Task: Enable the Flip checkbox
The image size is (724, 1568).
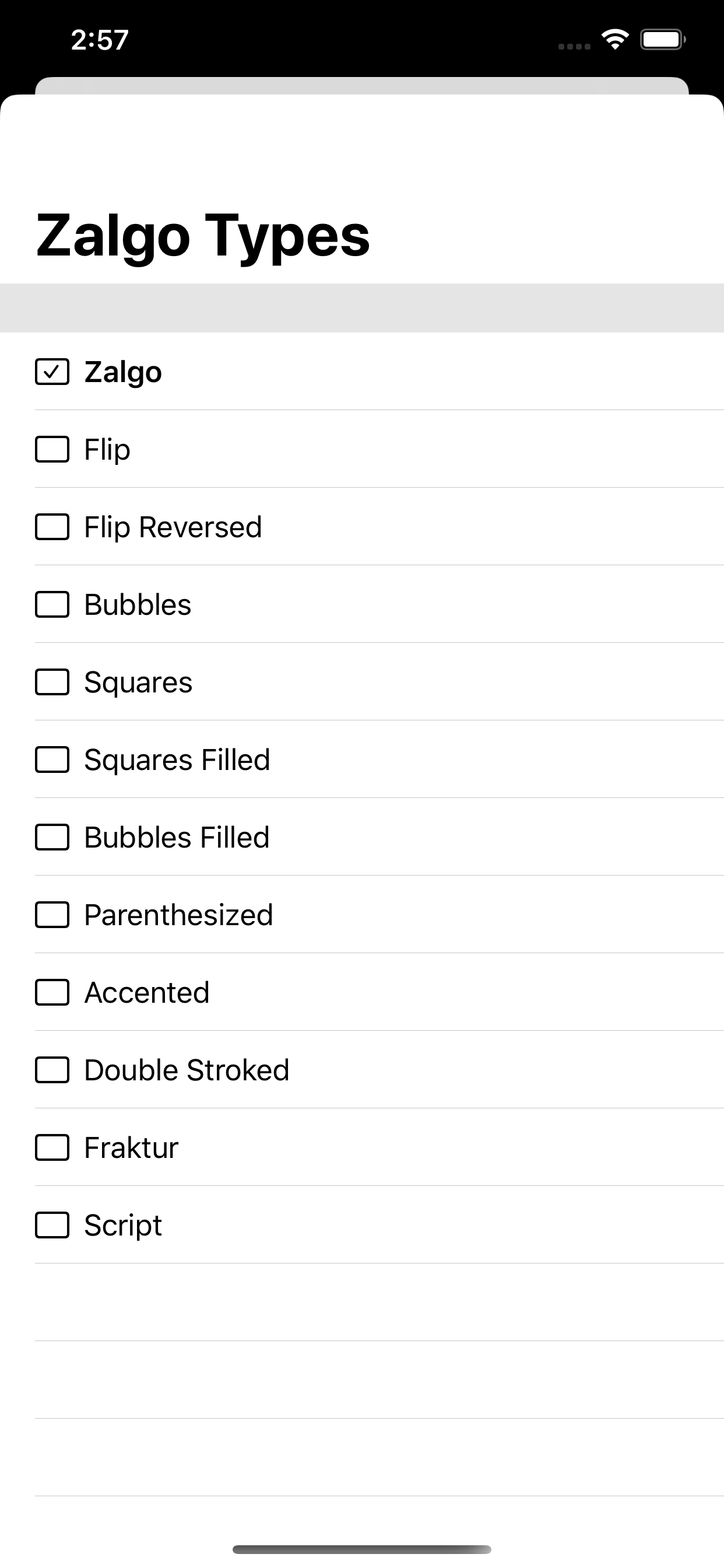Action: pyautogui.click(x=52, y=449)
